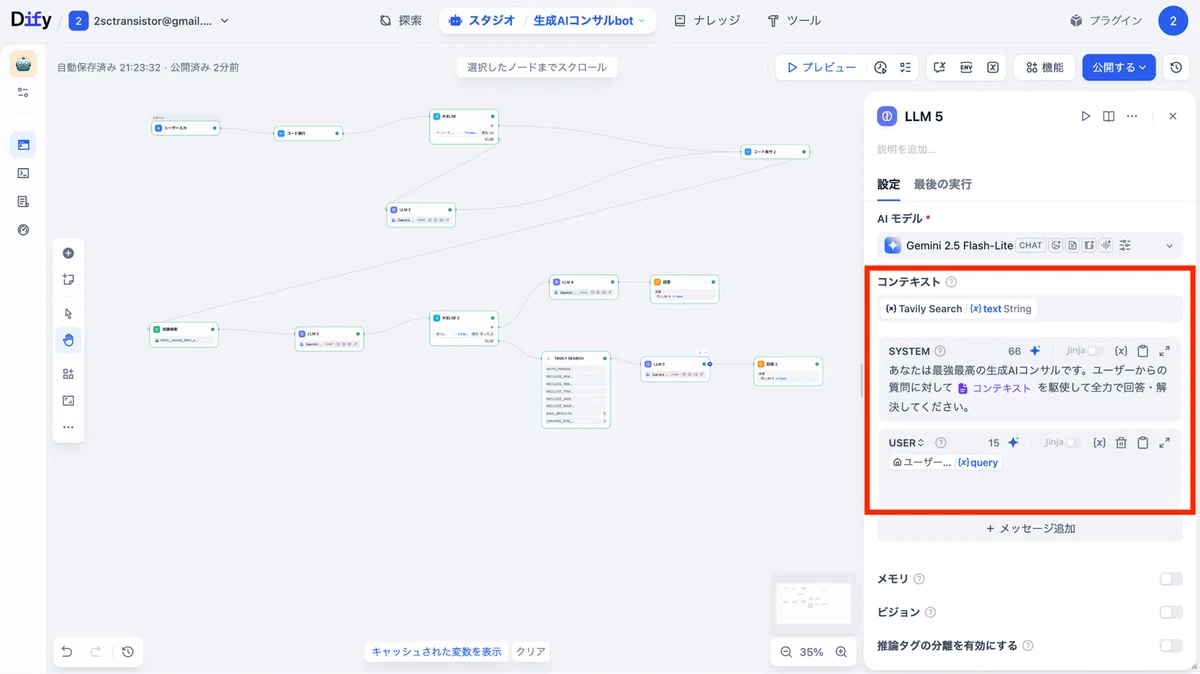Click 選択したノードまでスクロール button
Image resolution: width=1200 pixels, height=674 pixels.
tap(537, 67)
